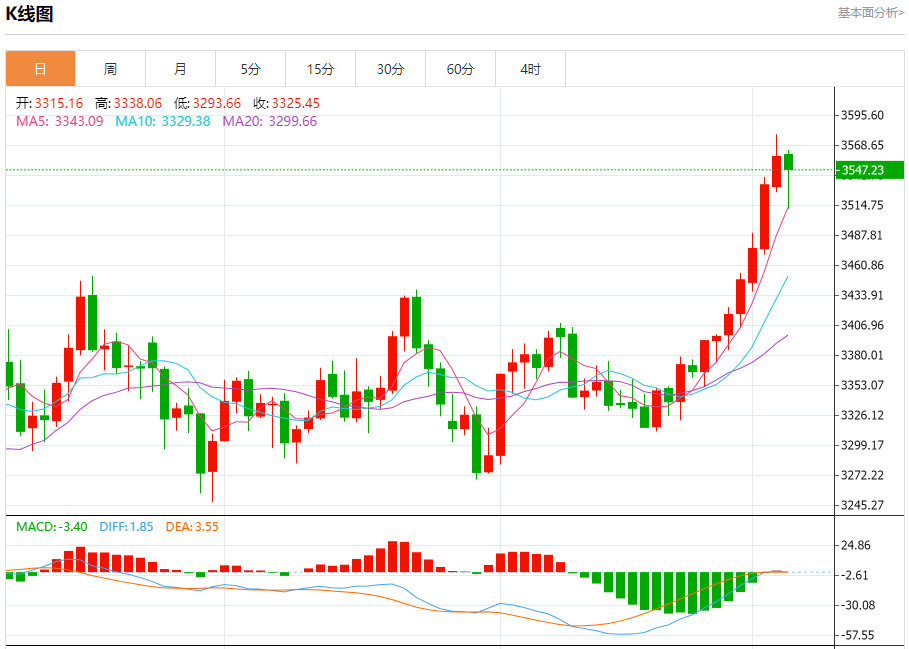The width and height of the screenshot is (909, 649).
Task: Click the low price value 3293.66
Action: coord(216,103)
